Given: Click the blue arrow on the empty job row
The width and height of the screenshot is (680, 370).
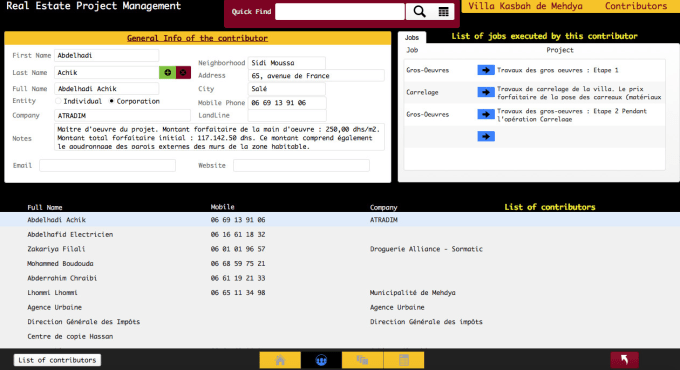Looking at the screenshot, I should (486, 136).
